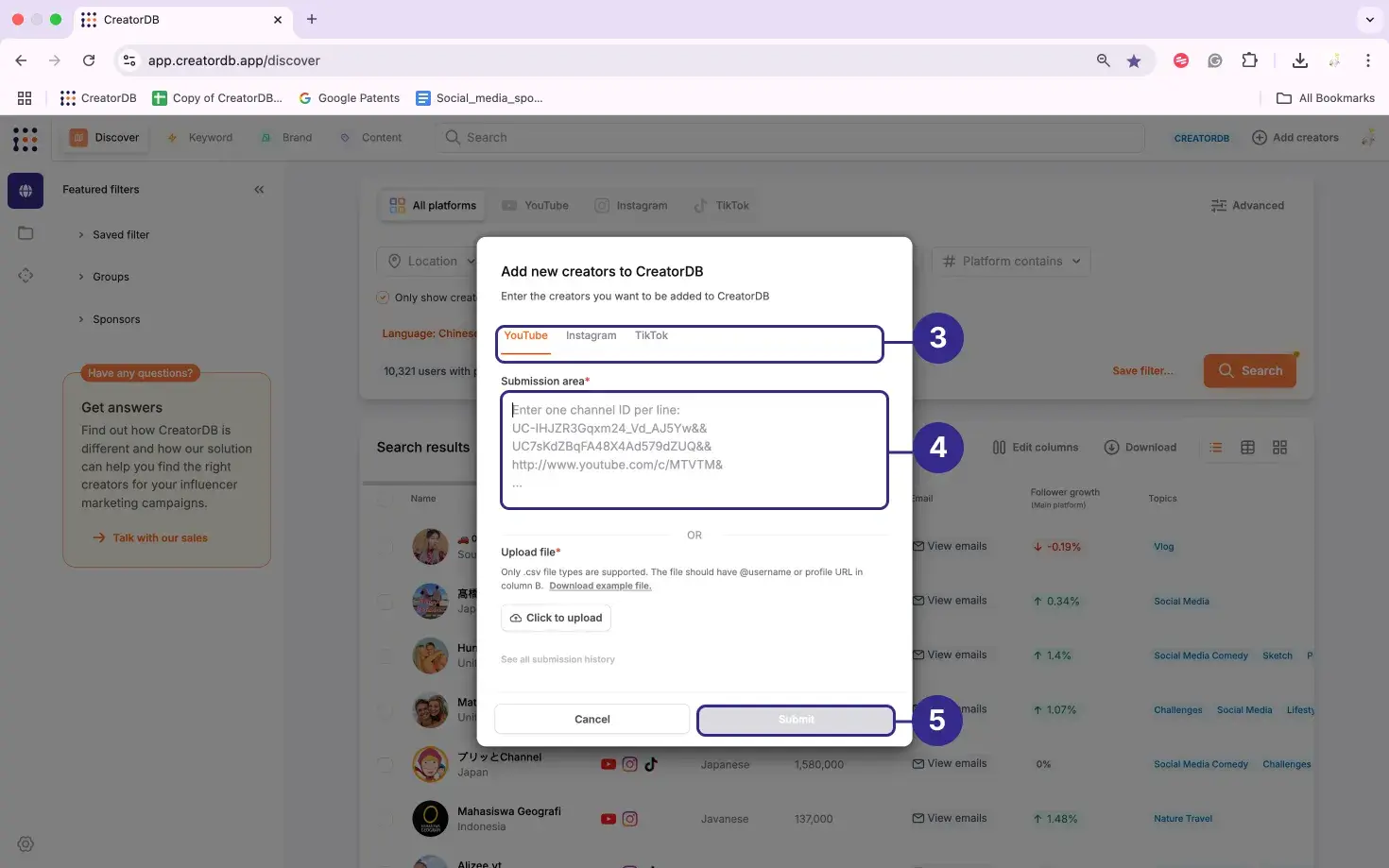Image resolution: width=1389 pixels, height=868 pixels.
Task: Click Instagram icon for プリッとChannel row
Action: [629, 764]
